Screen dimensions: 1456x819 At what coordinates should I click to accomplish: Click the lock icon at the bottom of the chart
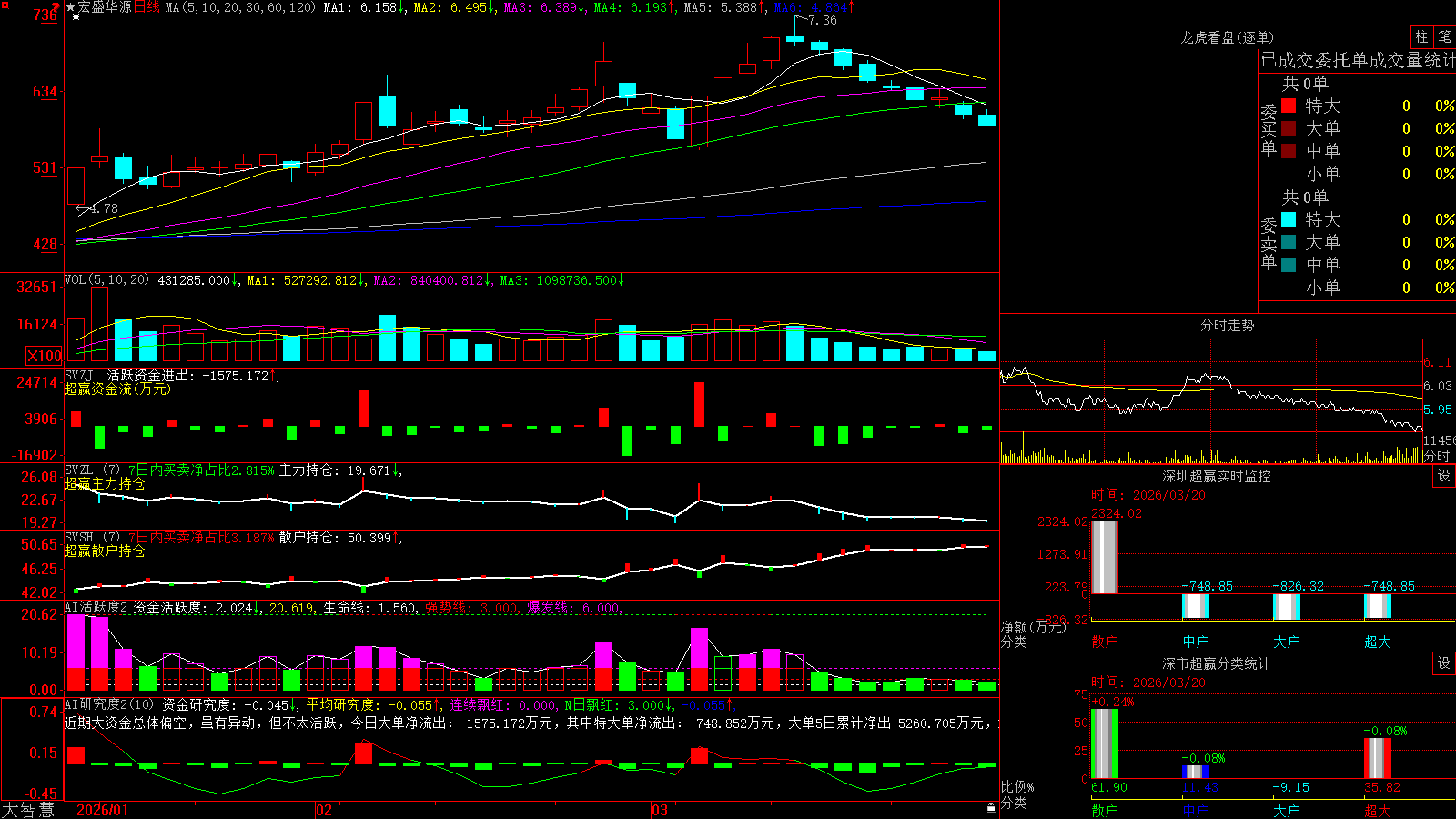tap(991, 808)
